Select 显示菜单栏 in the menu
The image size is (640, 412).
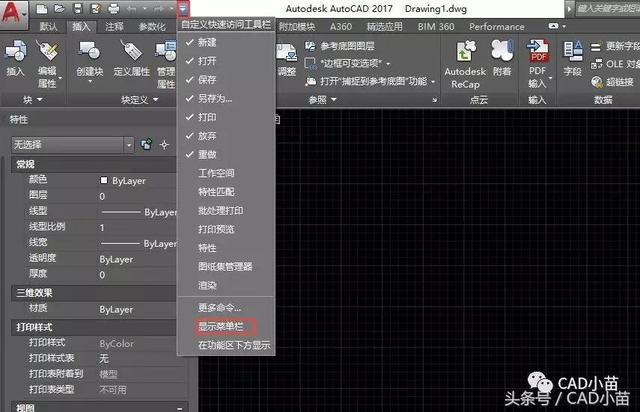pyautogui.click(x=226, y=327)
